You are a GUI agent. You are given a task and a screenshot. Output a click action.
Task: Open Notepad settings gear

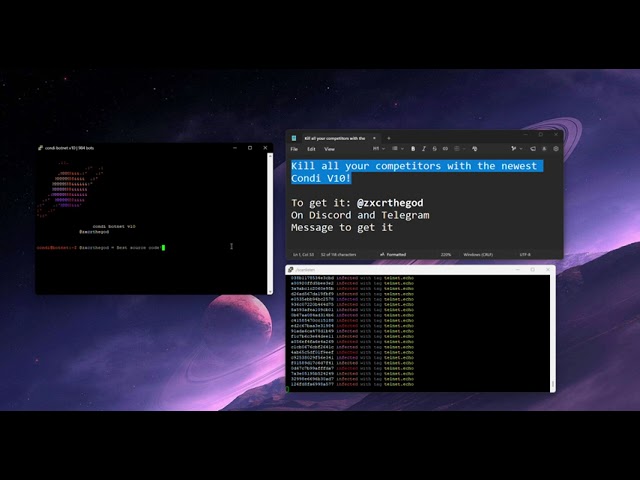click(x=556, y=149)
